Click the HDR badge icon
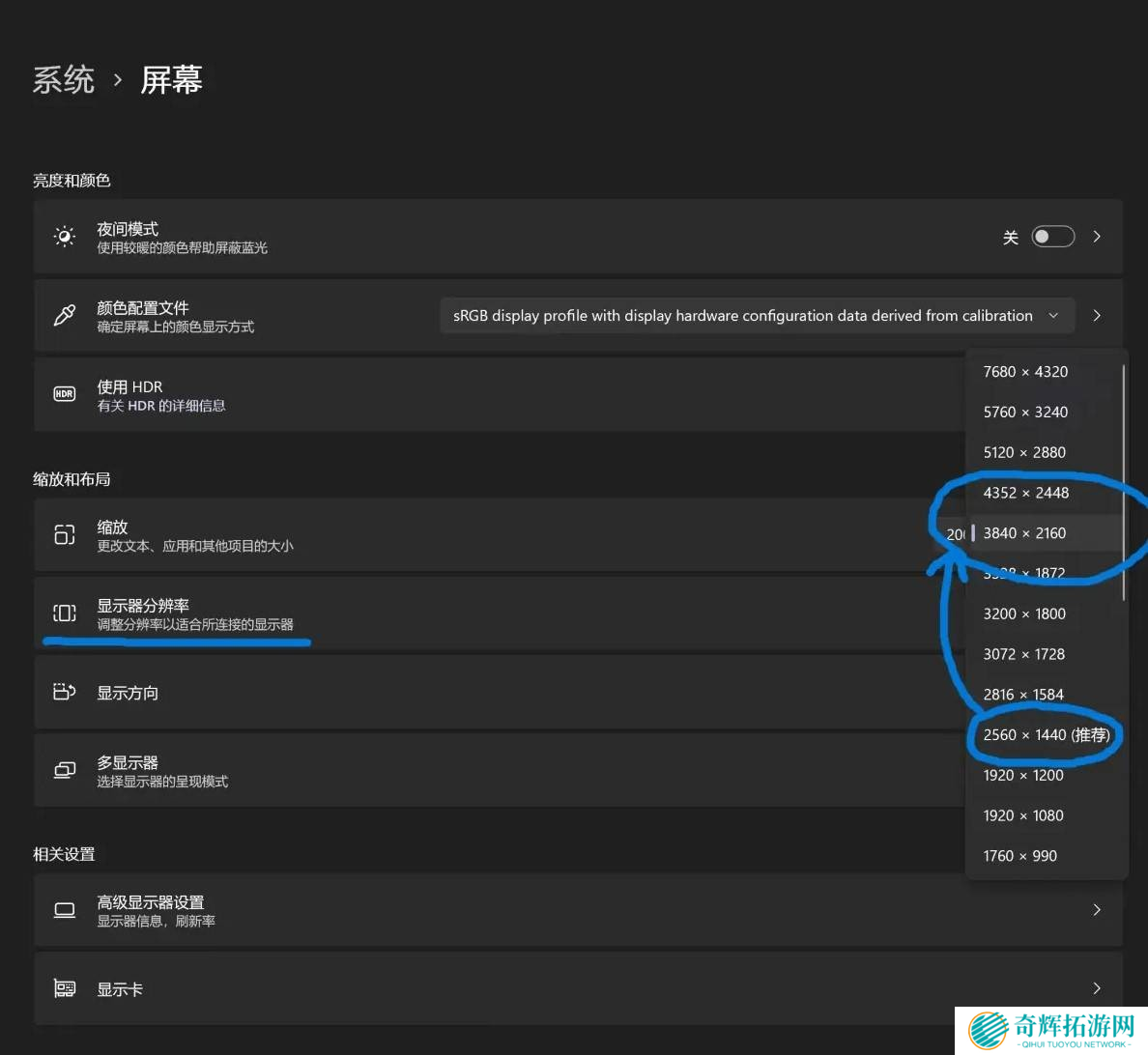The height and width of the screenshot is (1055, 1148). pyautogui.click(x=65, y=394)
